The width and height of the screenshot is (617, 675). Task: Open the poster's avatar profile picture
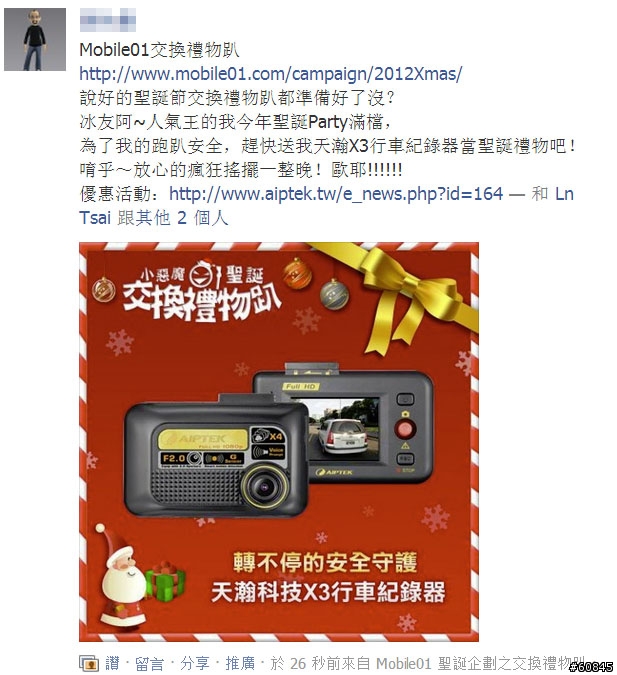pos(35,39)
